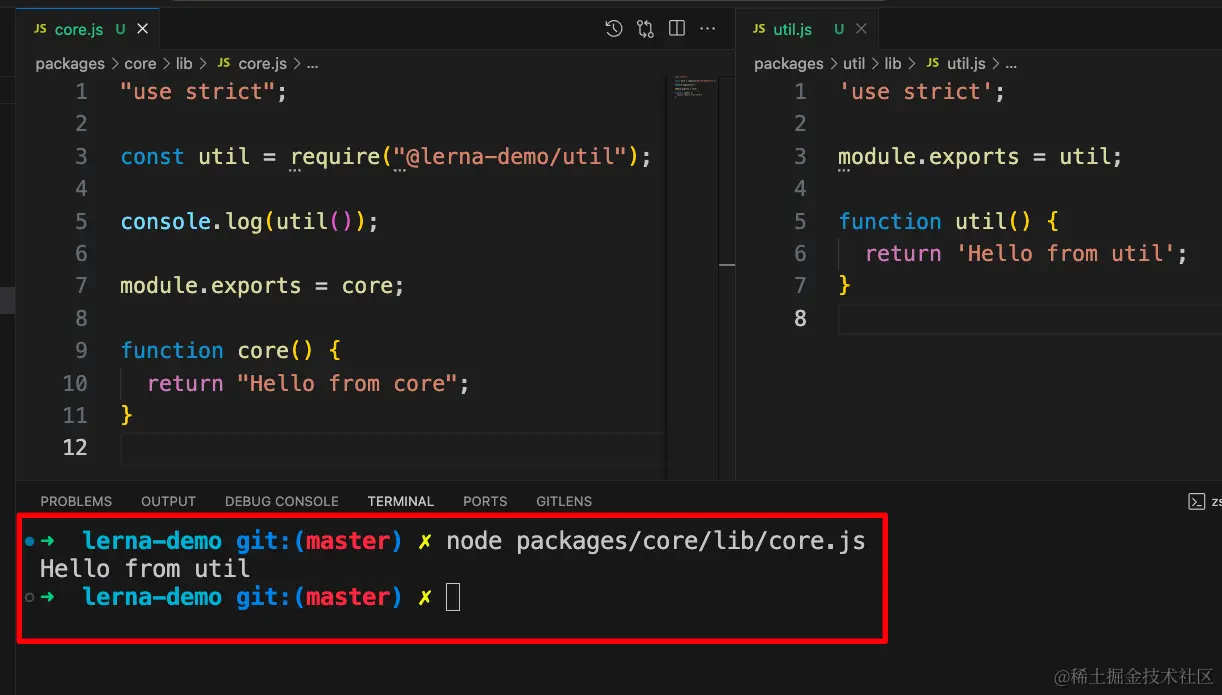
Task: Close the util.js tab
Action: (861, 29)
